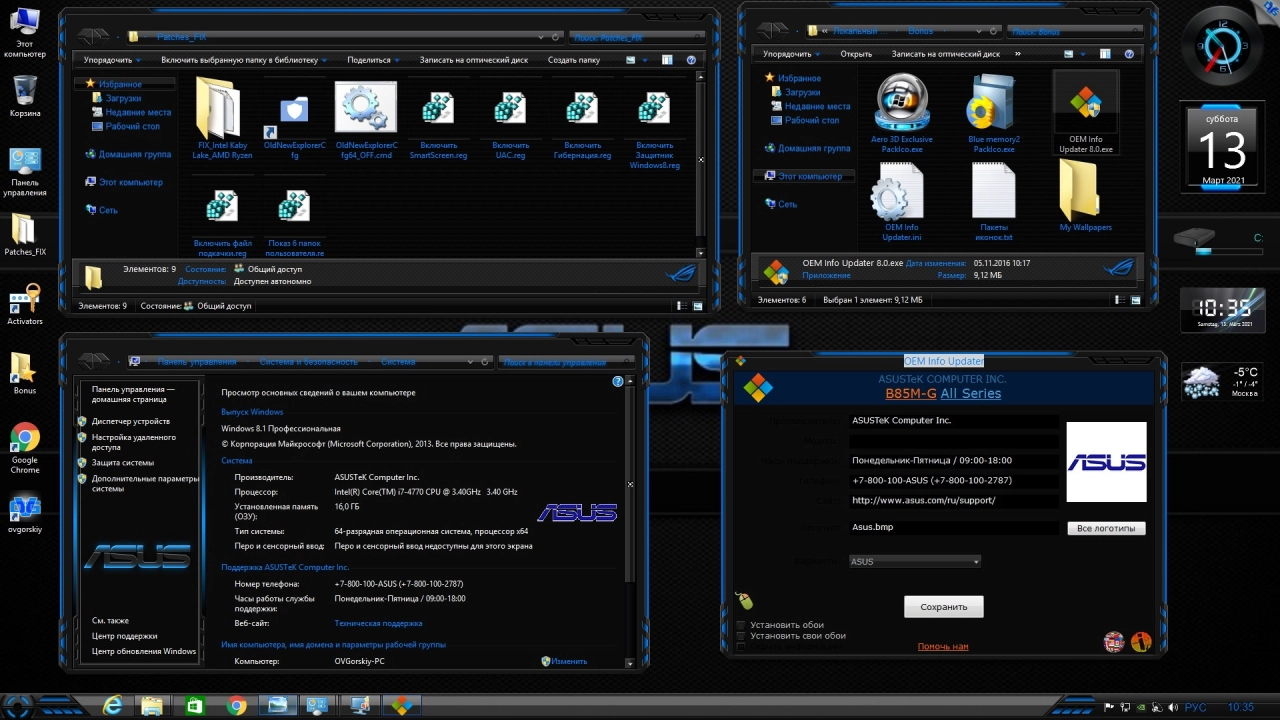Click ASUS logo thumbnail in OEM Info Updater
Screen dimensions: 1280x720
tap(1106, 462)
